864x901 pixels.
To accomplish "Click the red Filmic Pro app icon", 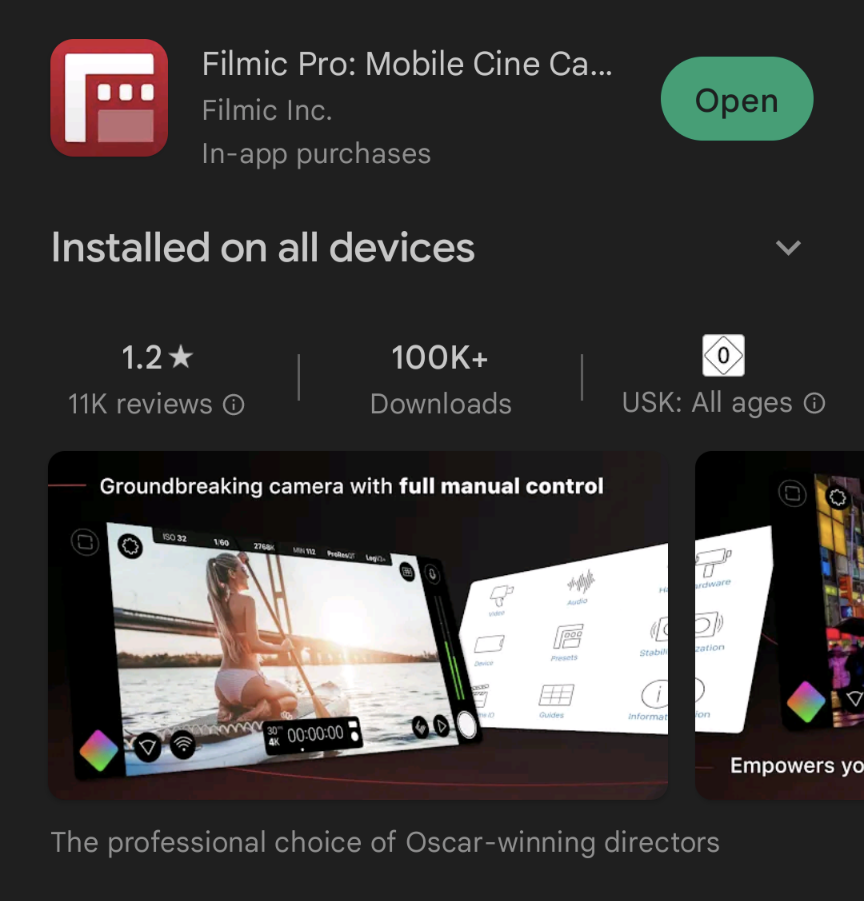I will click(x=109, y=98).
